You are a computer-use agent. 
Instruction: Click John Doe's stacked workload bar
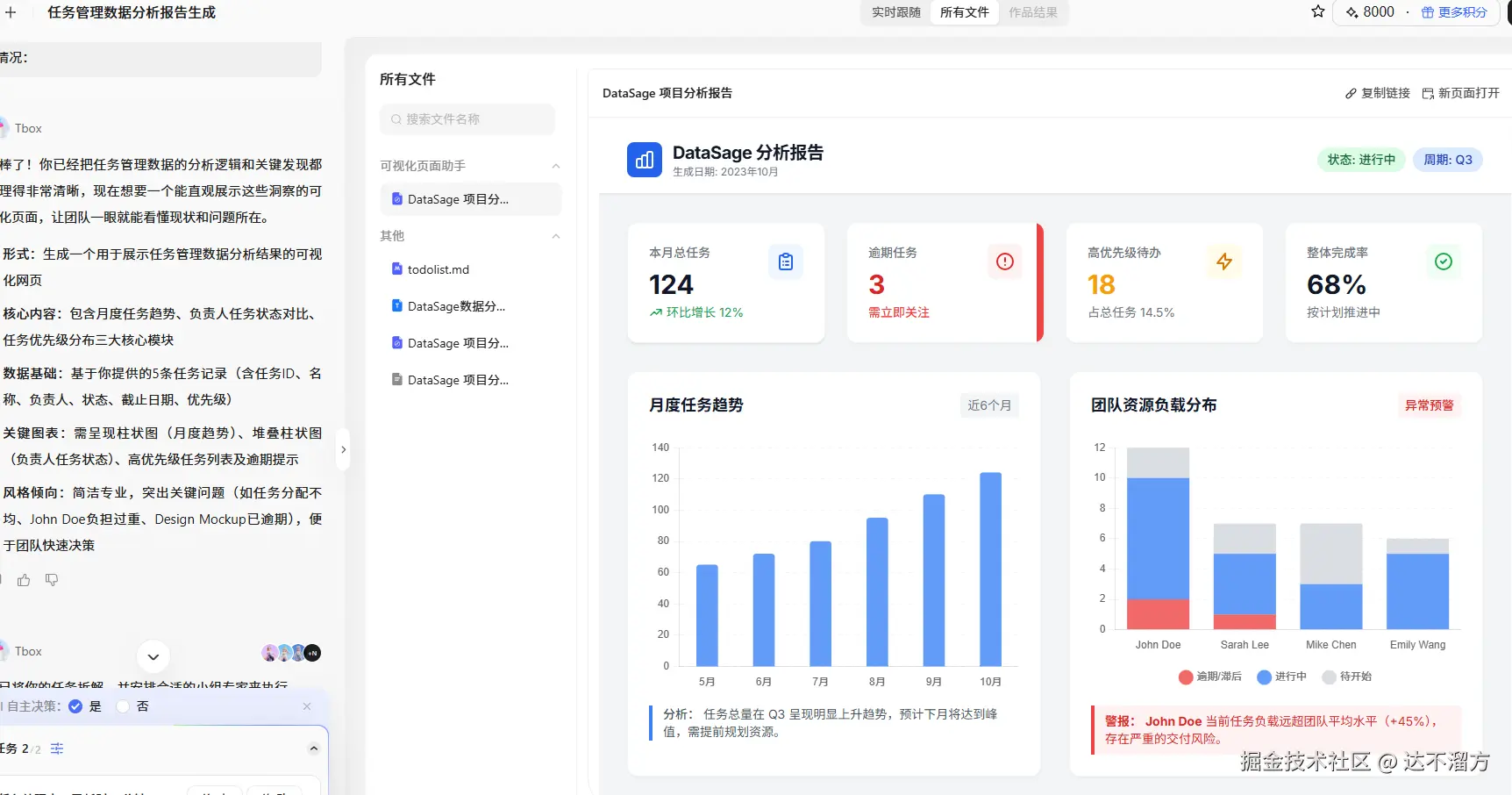(x=1158, y=538)
